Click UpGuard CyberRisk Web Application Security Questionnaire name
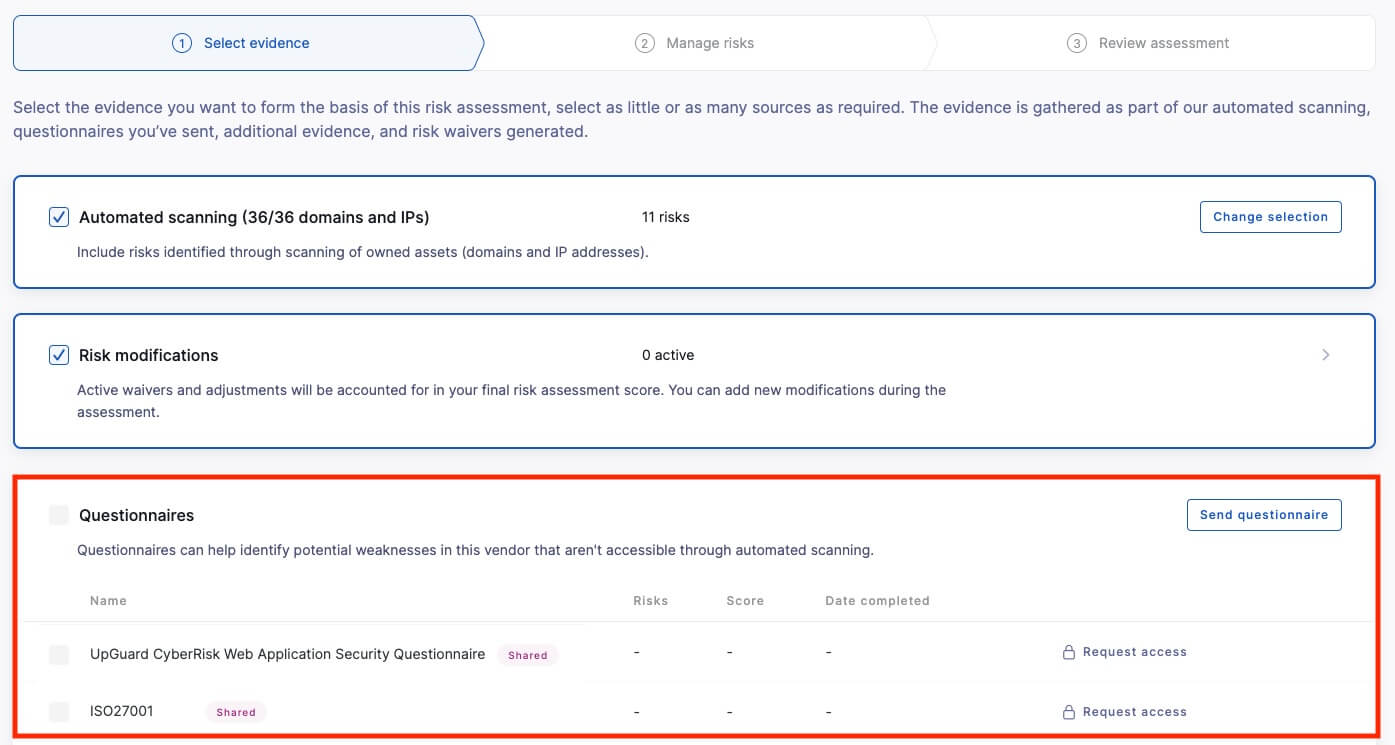Viewport: 1395px width, 745px height. click(287, 654)
